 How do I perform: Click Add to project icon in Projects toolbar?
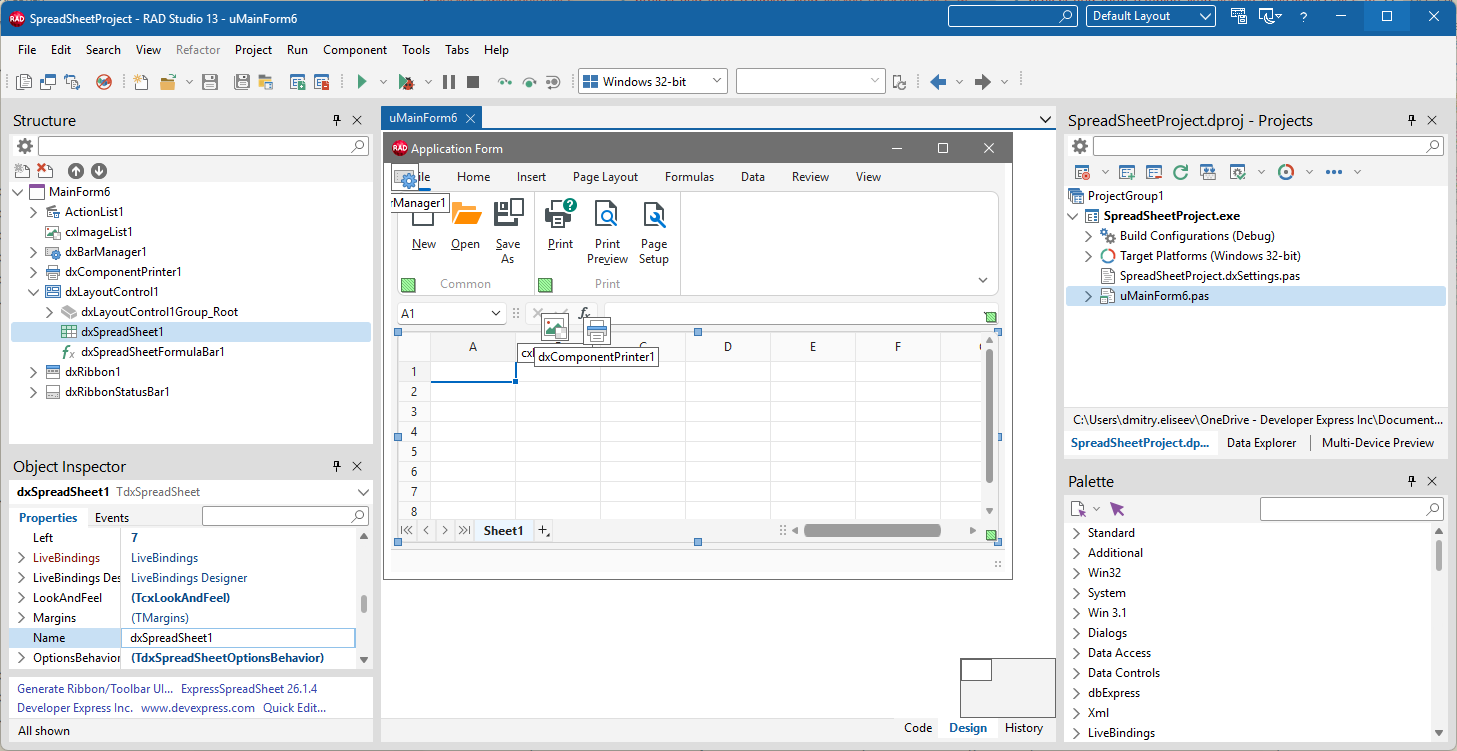1127,172
